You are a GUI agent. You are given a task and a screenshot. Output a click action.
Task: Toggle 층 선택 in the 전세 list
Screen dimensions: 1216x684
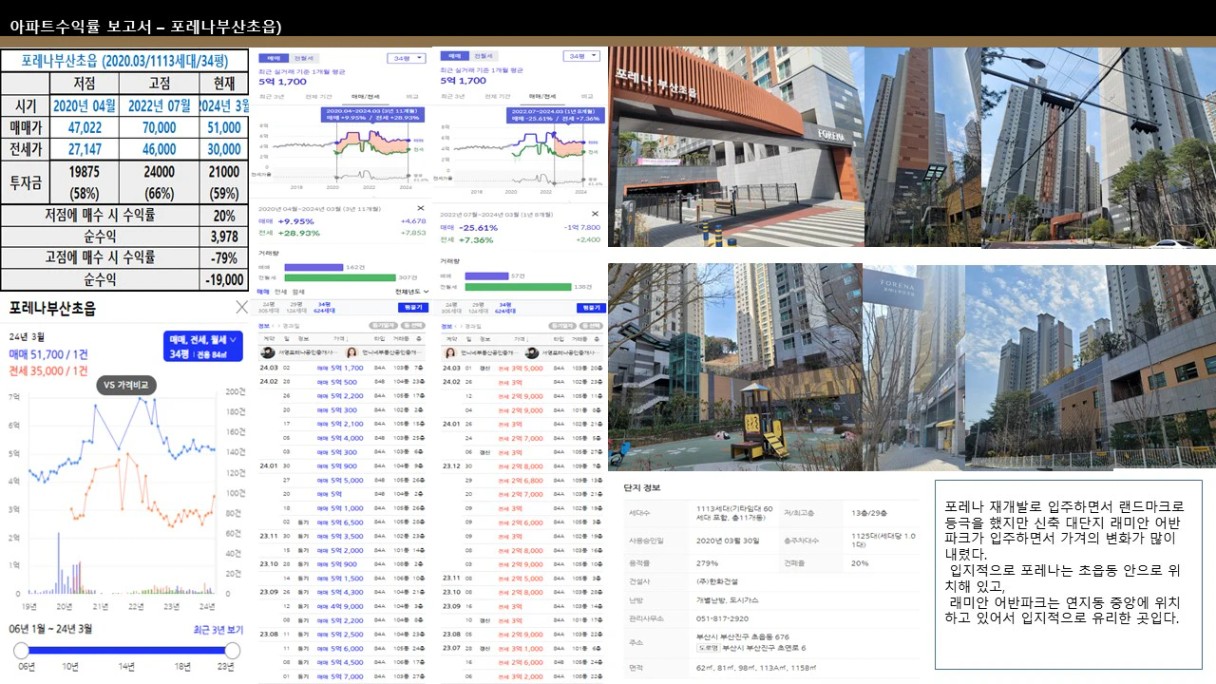click(x=589, y=326)
